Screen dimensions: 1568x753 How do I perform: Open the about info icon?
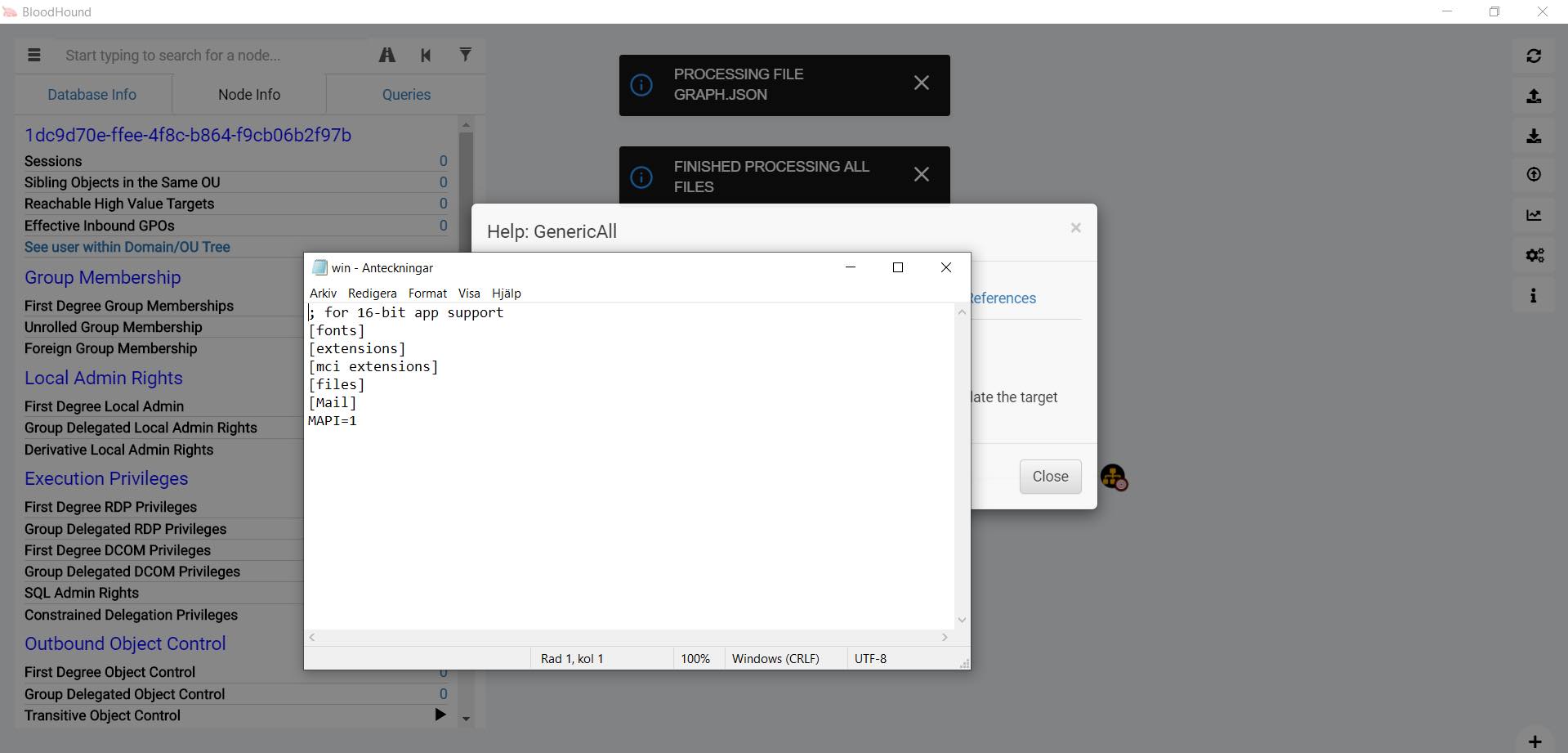1534,295
